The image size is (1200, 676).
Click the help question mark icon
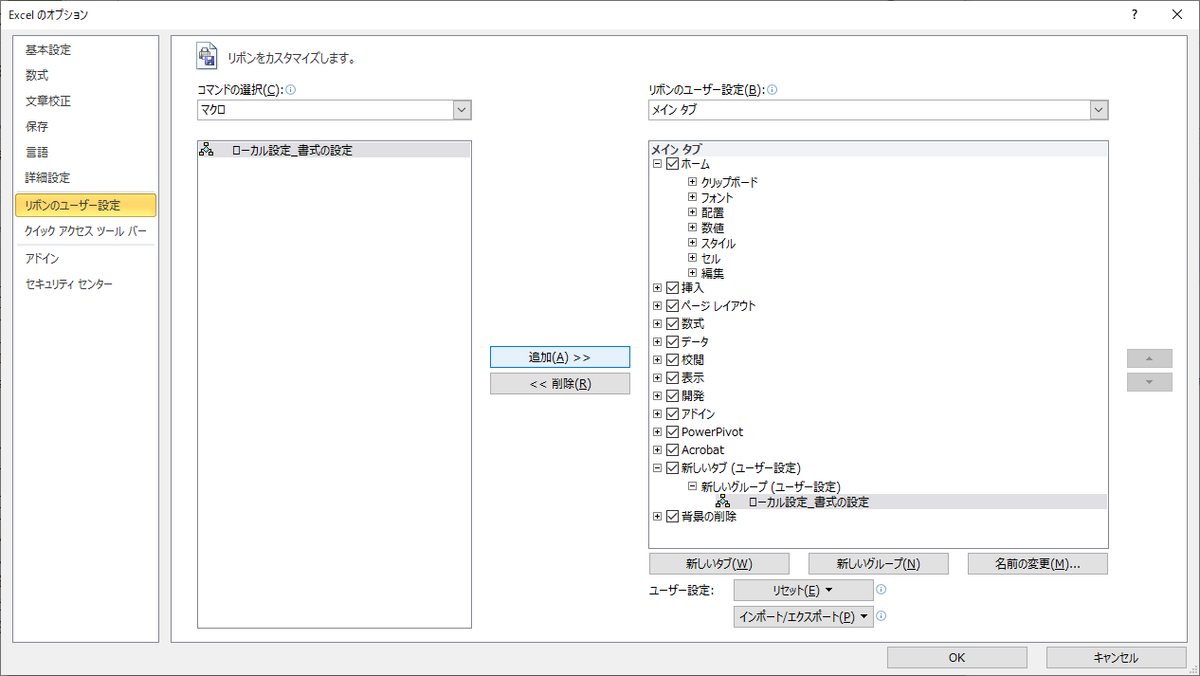point(1134,14)
